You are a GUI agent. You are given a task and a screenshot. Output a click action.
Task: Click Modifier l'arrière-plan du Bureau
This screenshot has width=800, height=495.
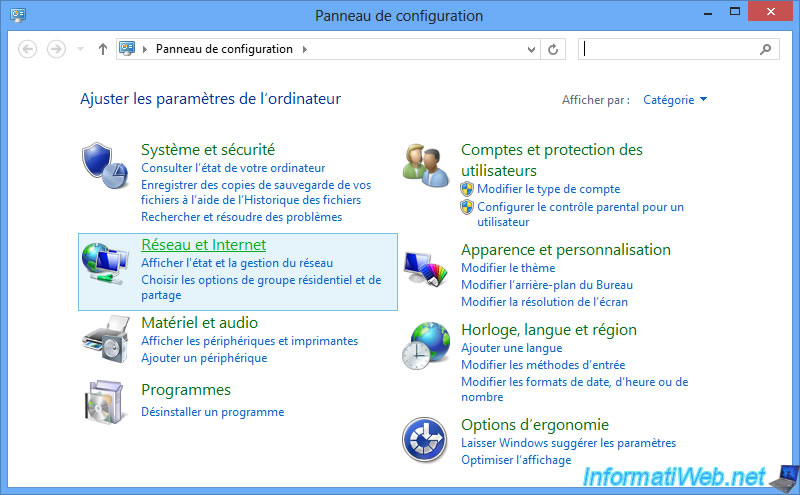click(x=547, y=285)
